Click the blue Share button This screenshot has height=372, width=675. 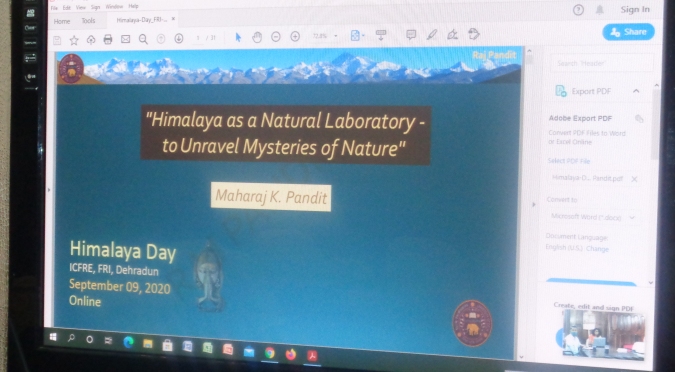[x=629, y=32]
